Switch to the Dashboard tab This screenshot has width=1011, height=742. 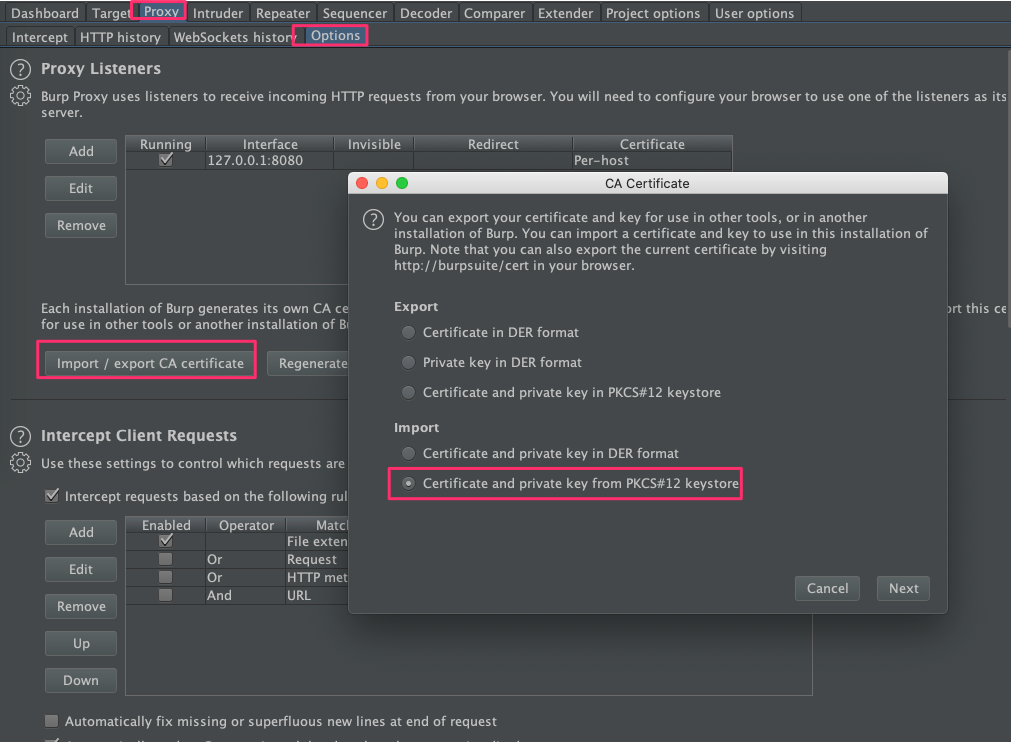tap(44, 13)
